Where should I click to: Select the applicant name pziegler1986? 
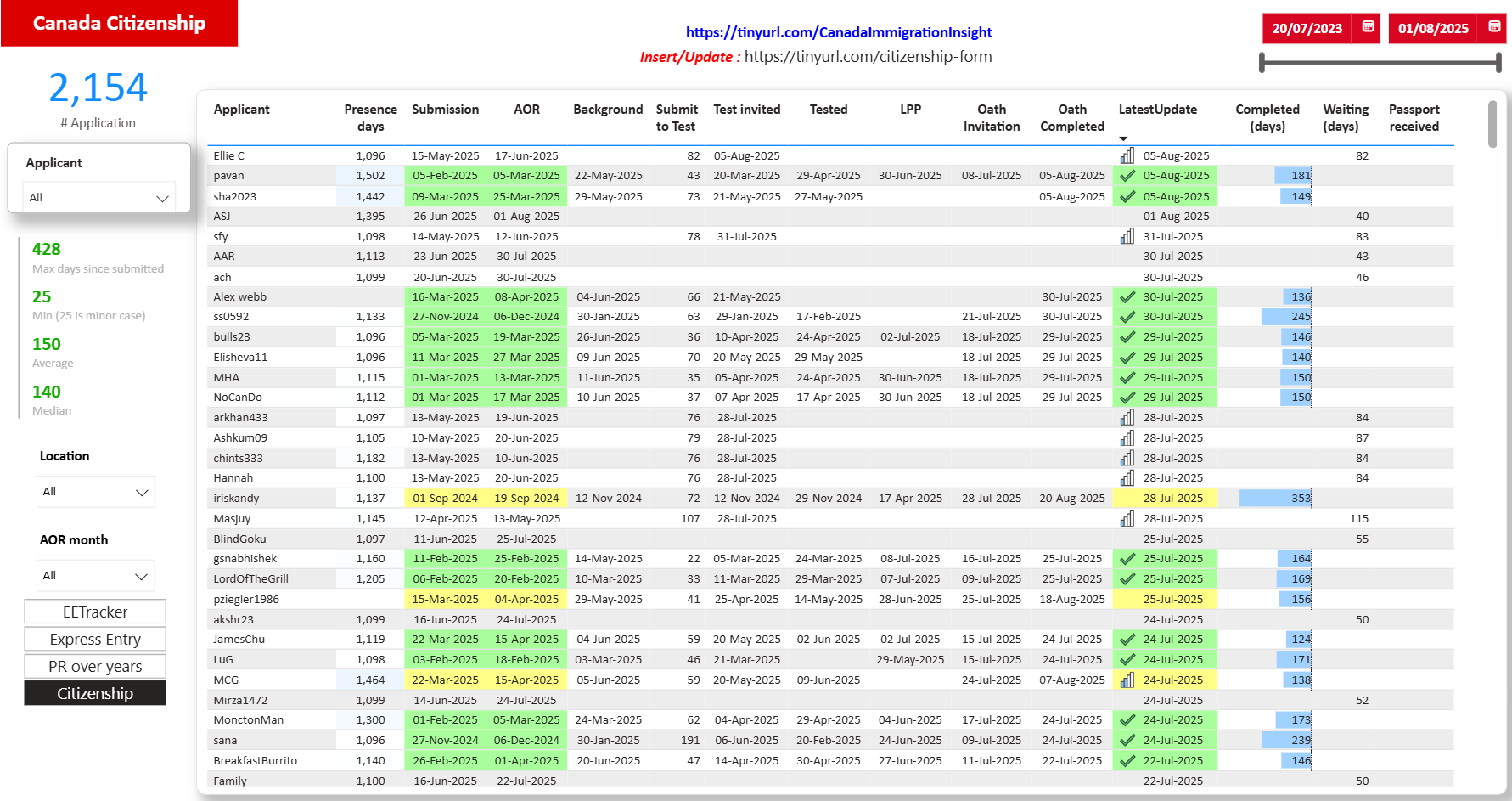pos(246,600)
